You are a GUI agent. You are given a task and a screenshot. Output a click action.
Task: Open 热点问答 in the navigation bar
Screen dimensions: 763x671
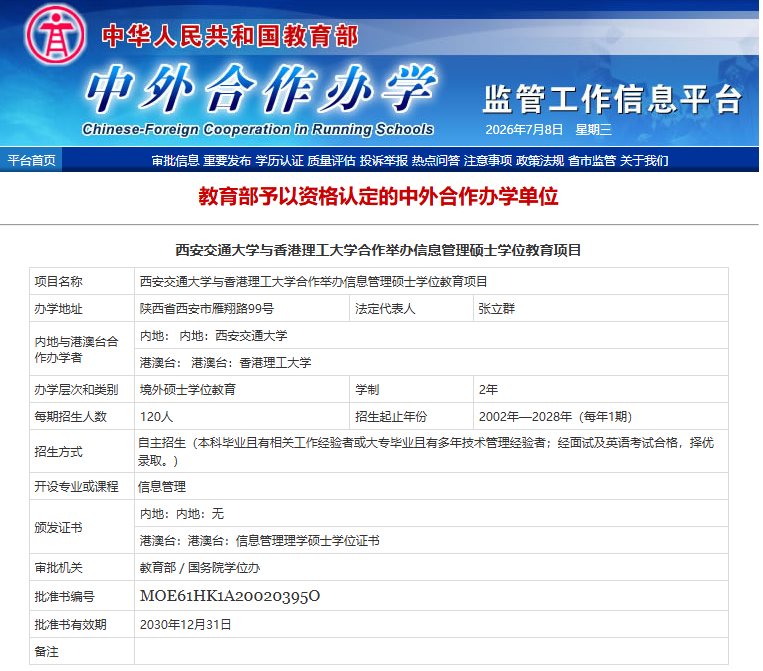click(436, 161)
